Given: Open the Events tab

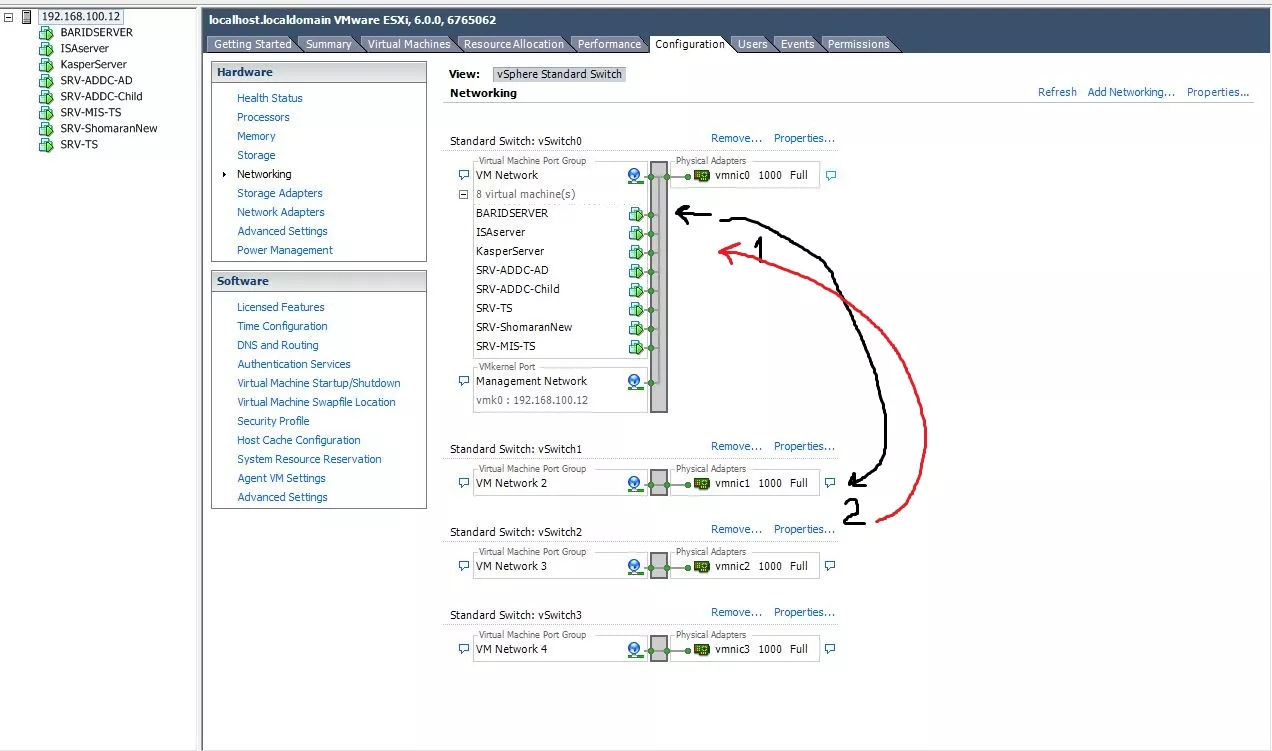Looking at the screenshot, I should tap(797, 44).
